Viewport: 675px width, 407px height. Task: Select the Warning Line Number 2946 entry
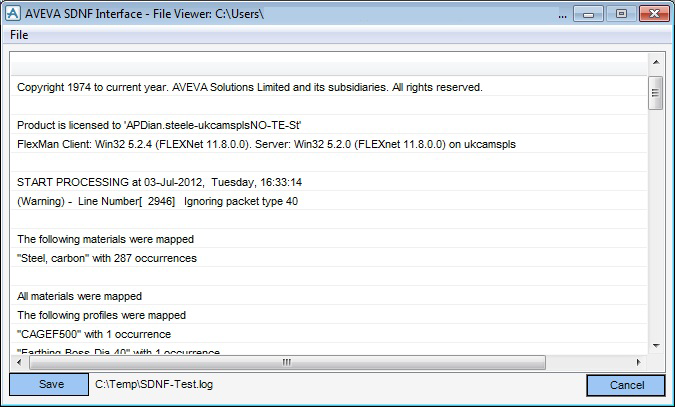329,201
